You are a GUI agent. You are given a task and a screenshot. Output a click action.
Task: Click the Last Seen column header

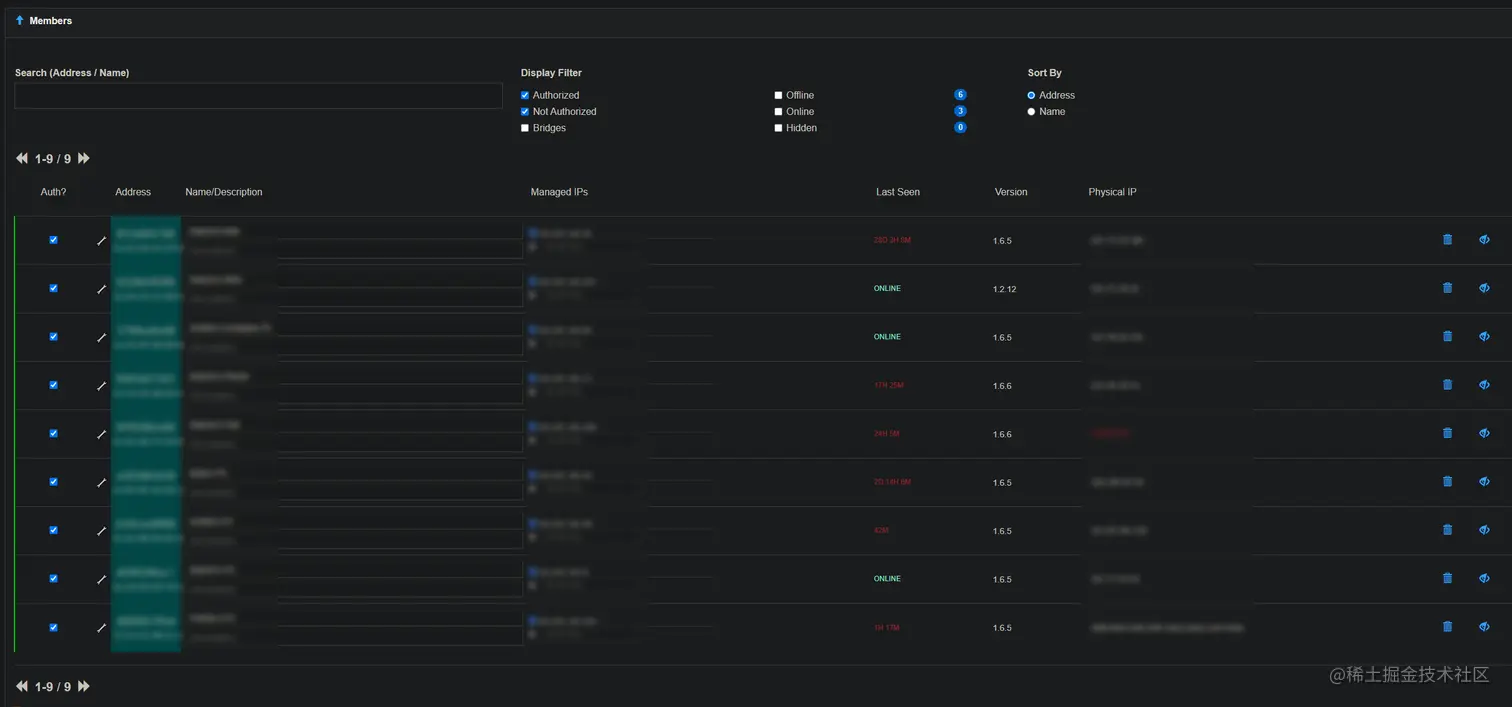[x=898, y=192]
